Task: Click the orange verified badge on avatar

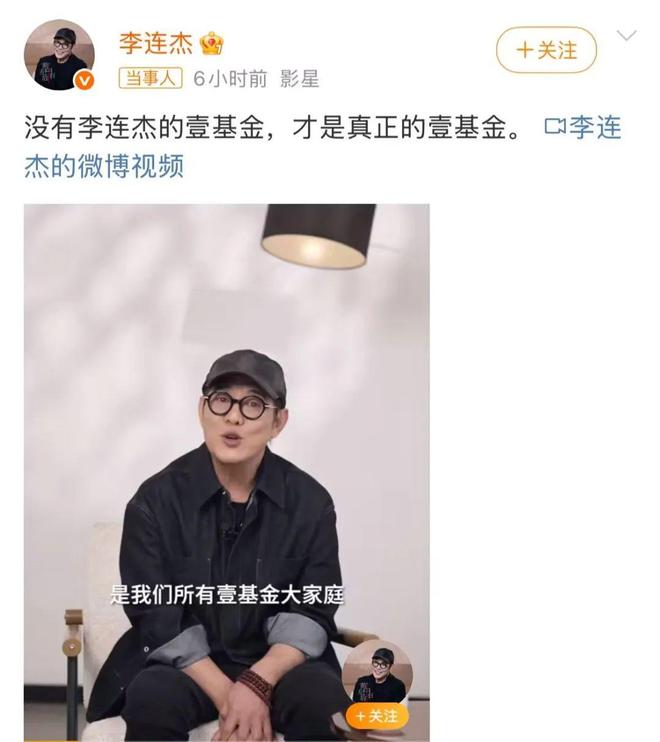Action: click(85, 81)
